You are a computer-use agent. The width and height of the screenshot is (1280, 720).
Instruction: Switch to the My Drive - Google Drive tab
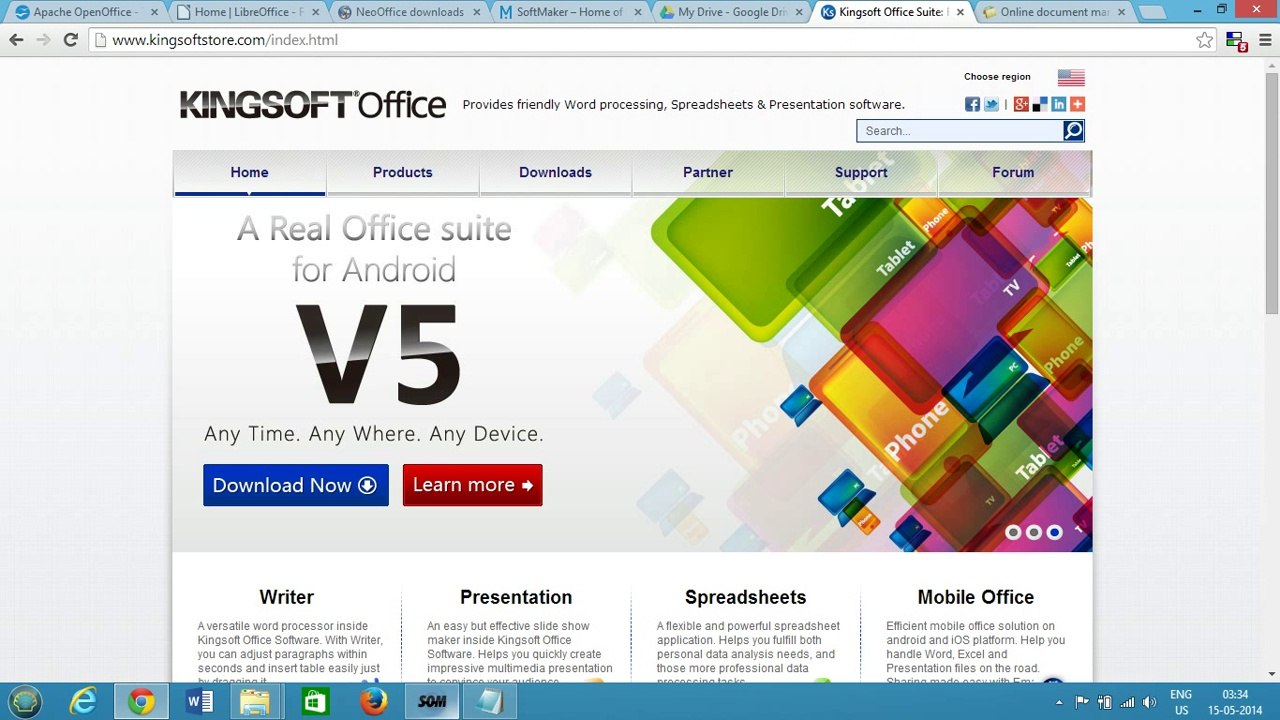(x=732, y=12)
